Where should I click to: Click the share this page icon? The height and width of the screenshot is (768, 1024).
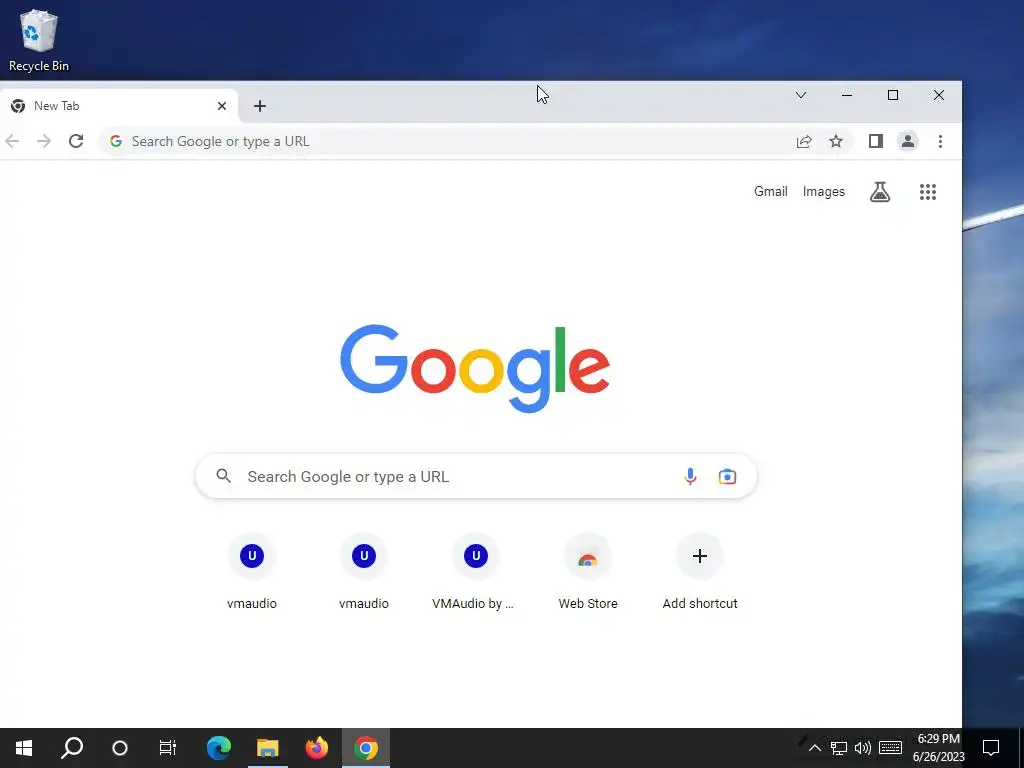[804, 141]
